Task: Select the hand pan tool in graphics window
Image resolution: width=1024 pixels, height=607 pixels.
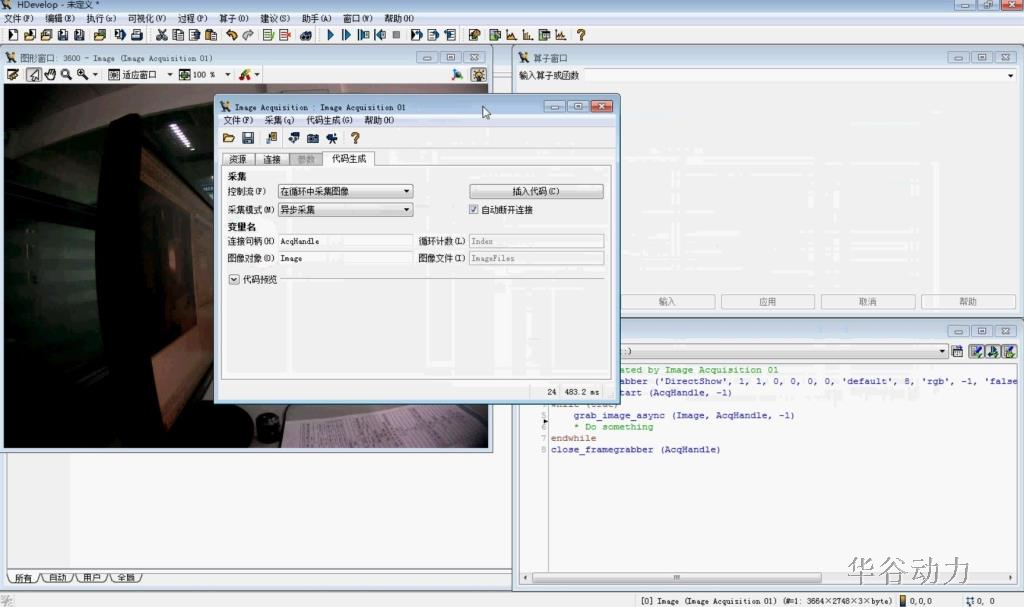Action: pyautogui.click(x=50, y=74)
